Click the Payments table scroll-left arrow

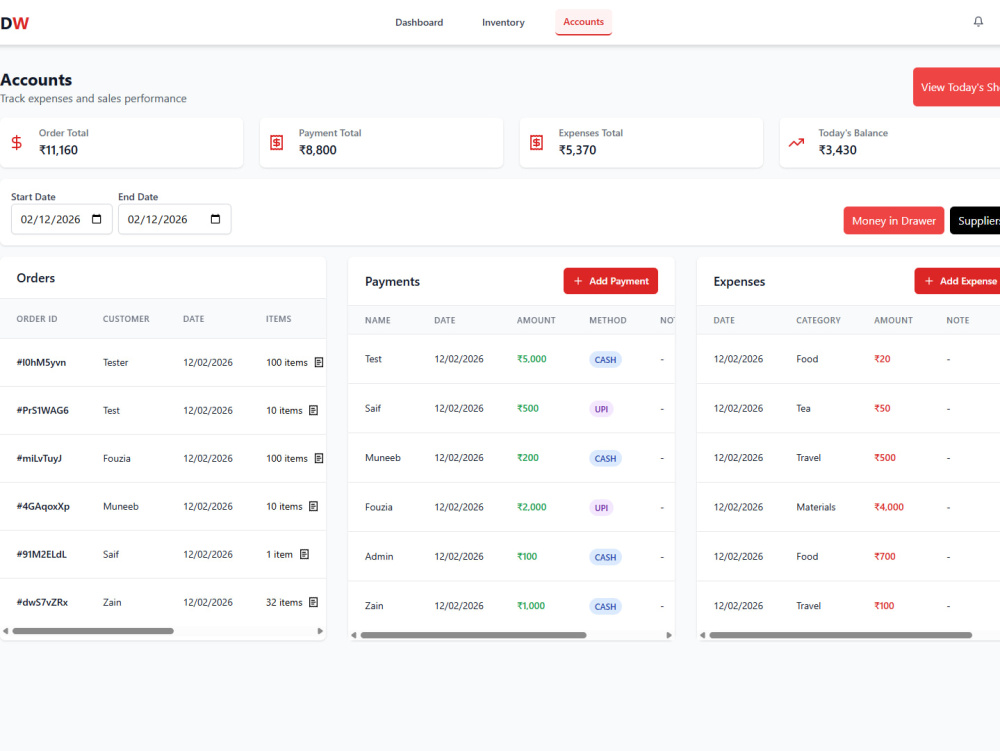tap(353, 635)
